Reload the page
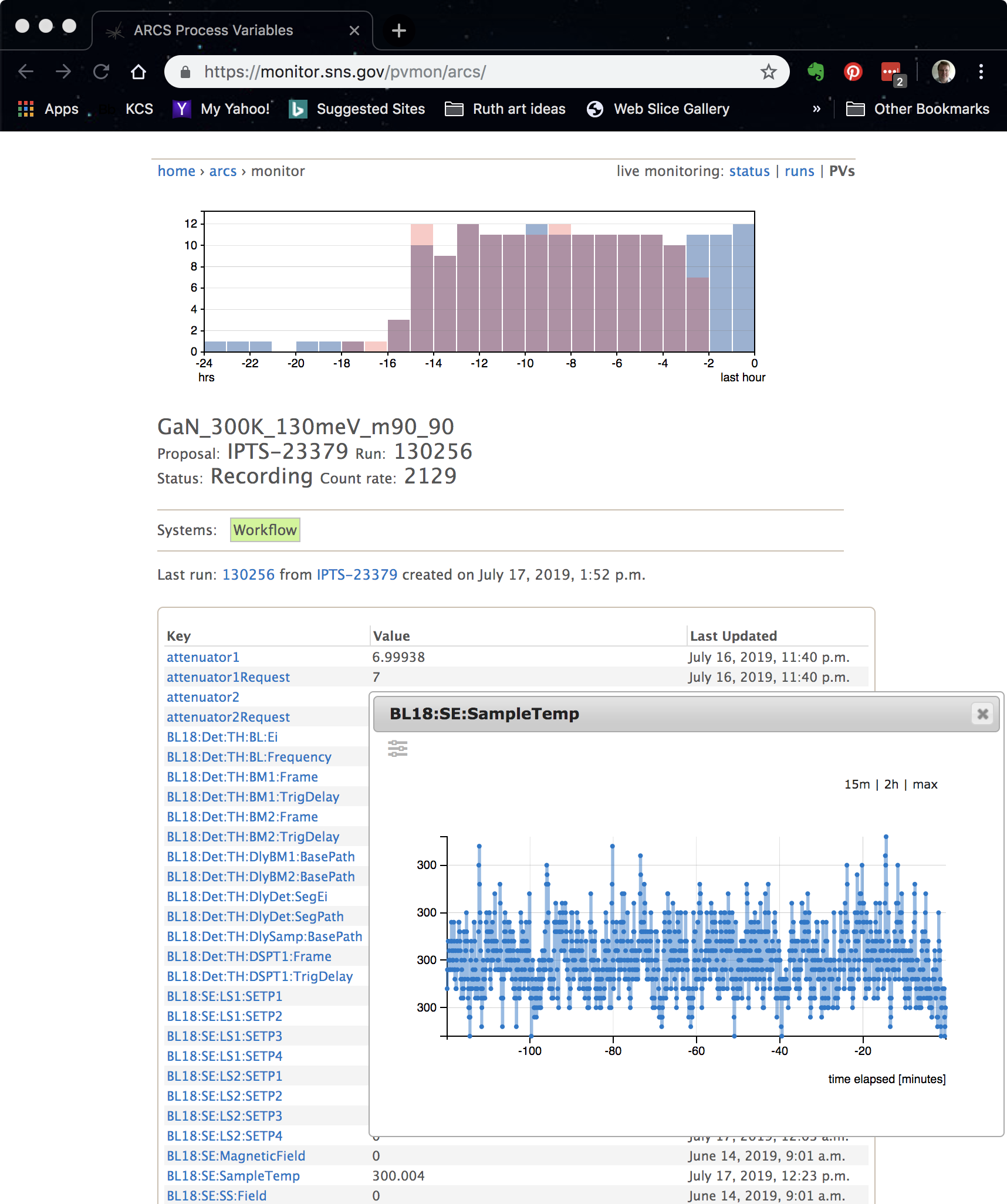 101,72
